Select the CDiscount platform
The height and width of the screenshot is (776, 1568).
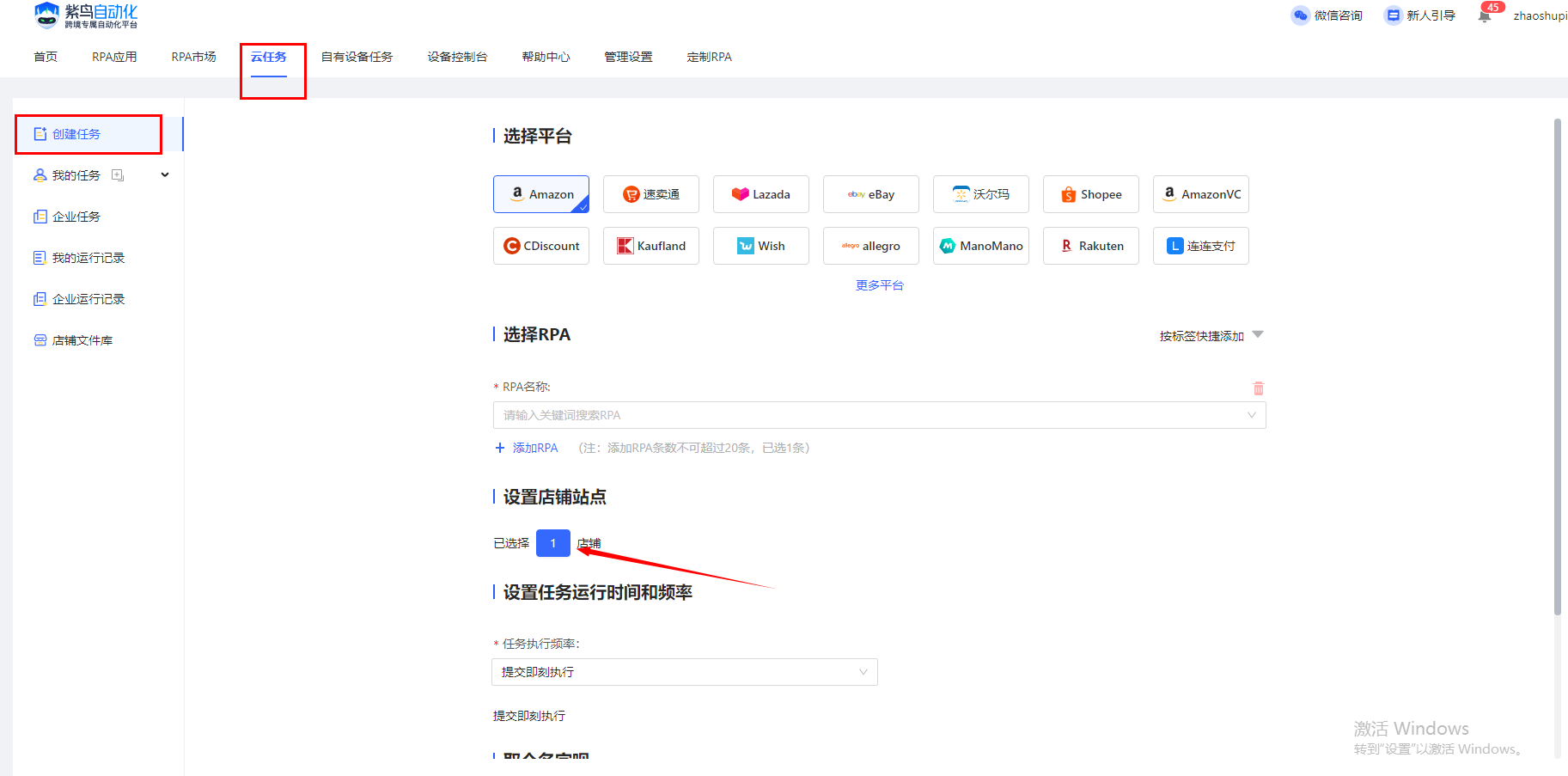[541, 246]
